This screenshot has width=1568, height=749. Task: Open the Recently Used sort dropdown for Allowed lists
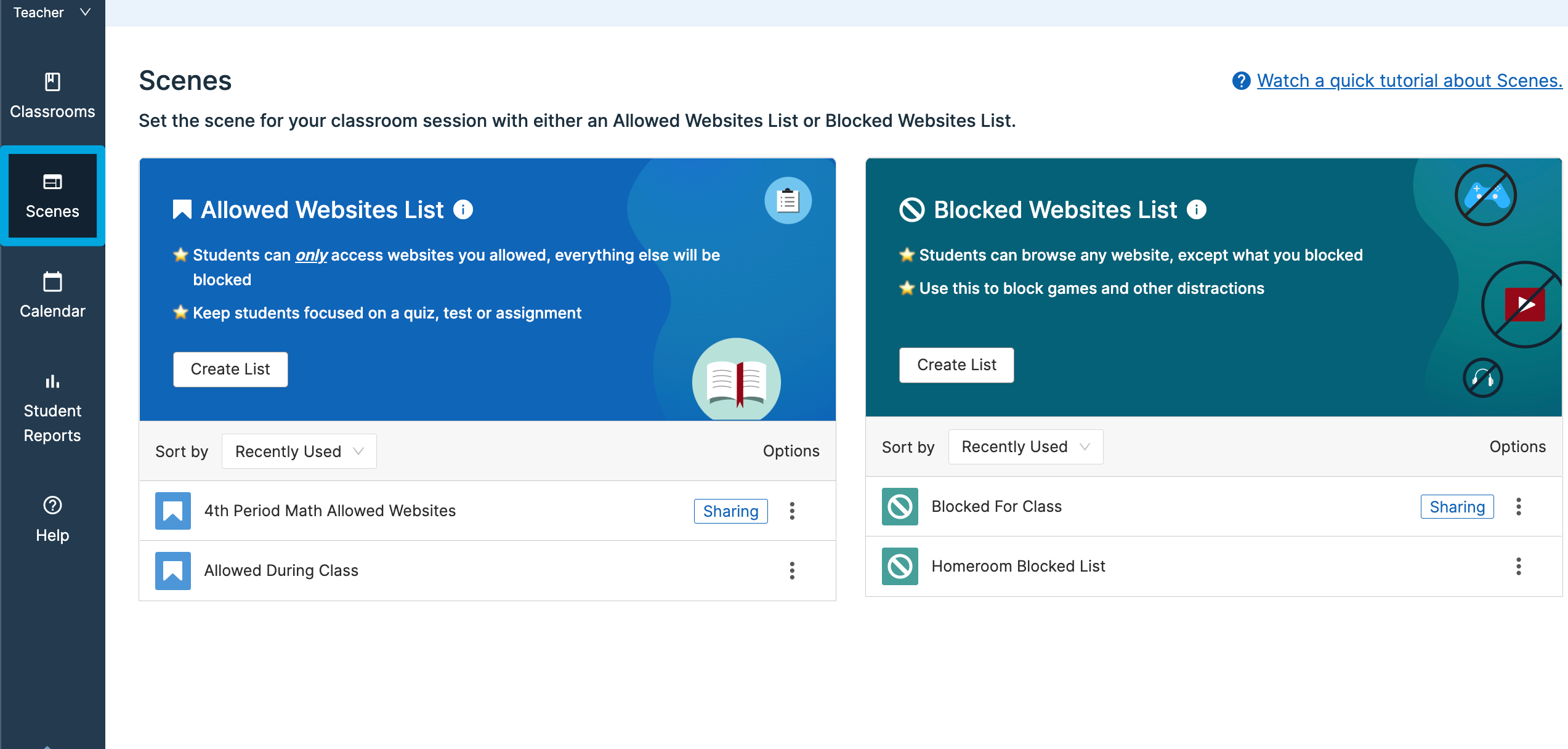click(x=299, y=451)
